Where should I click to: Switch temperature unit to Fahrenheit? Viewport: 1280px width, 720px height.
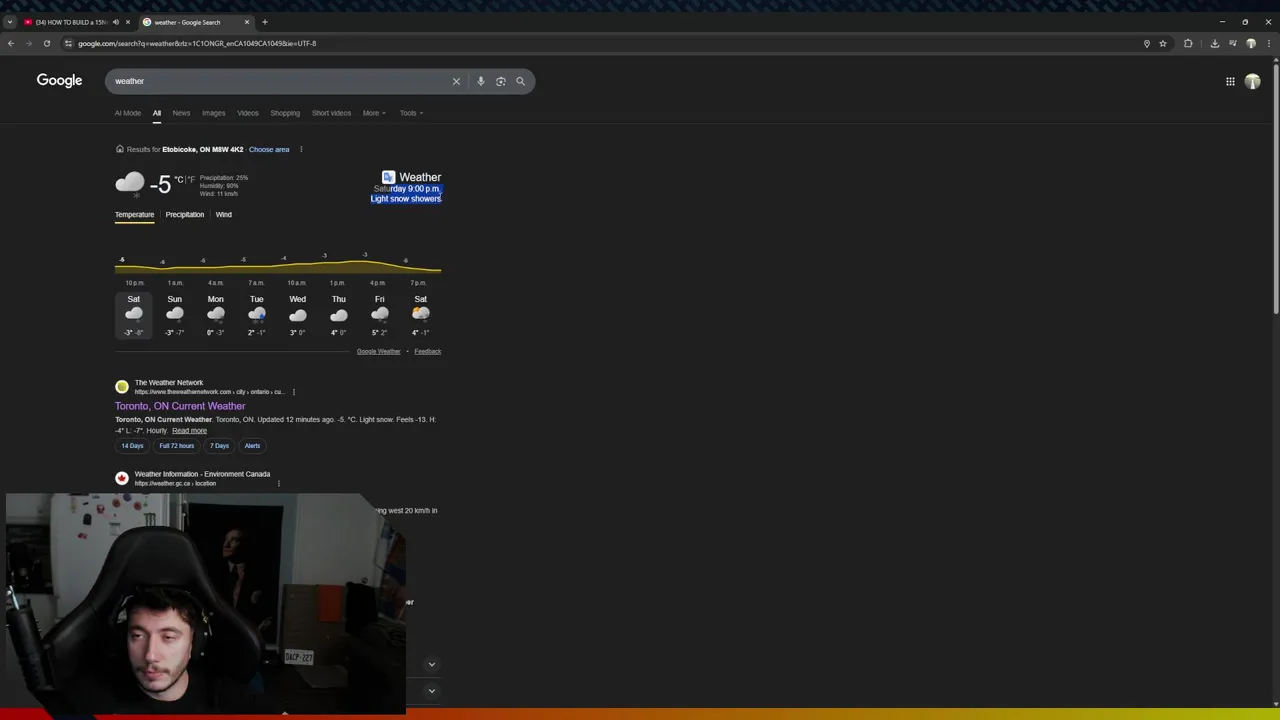point(190,179)
